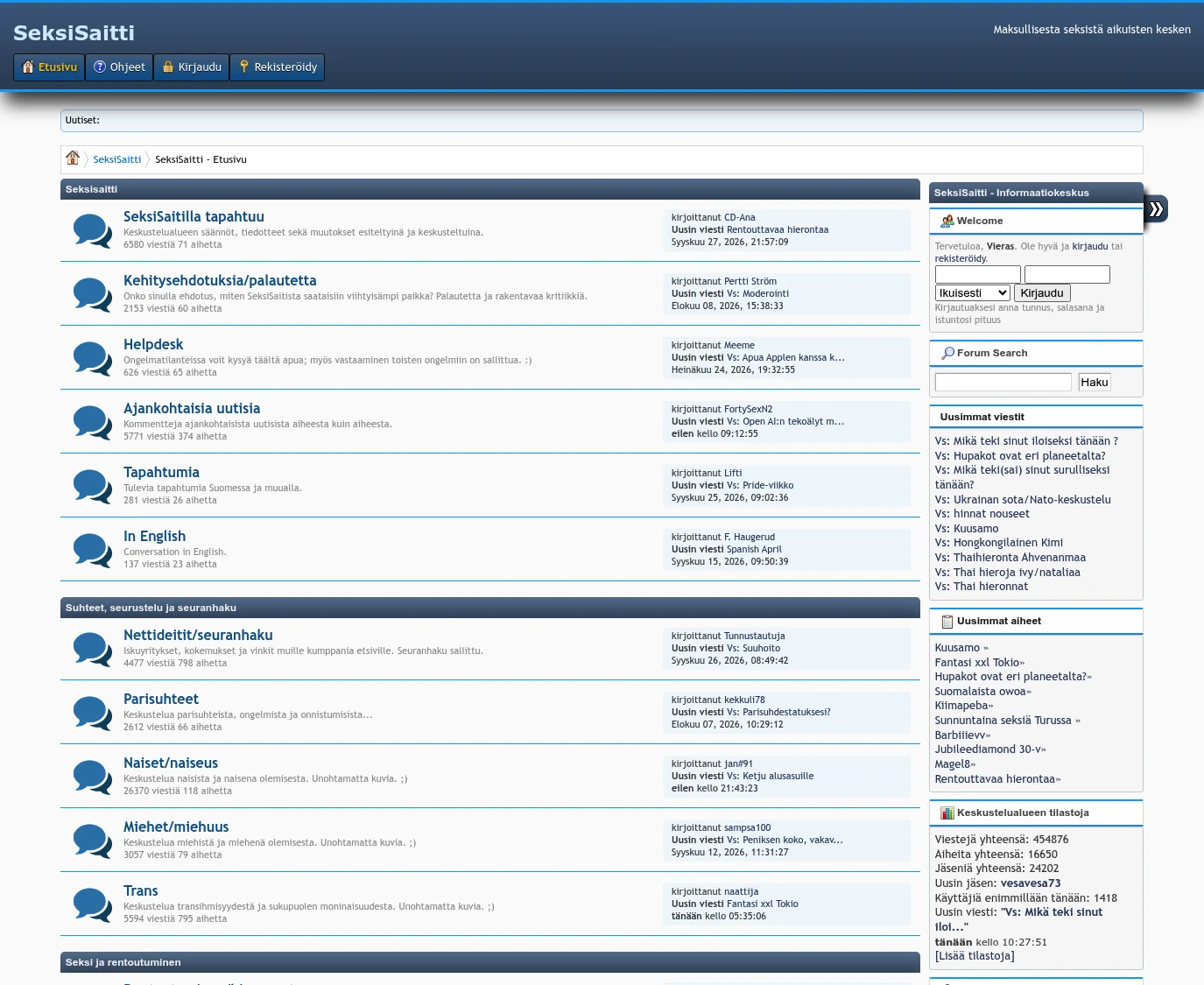1204x985 pixels.
Task: Open the Lisää tilastoja link
Action: pyautogui.click(x=975, y=956)
